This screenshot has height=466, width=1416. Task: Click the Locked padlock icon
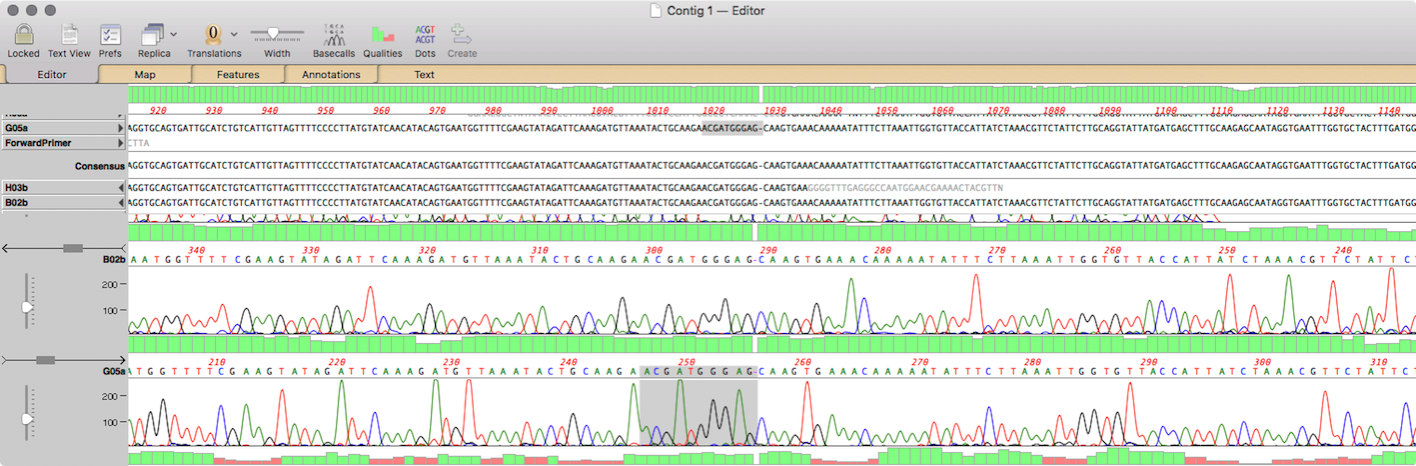(23, 36)
